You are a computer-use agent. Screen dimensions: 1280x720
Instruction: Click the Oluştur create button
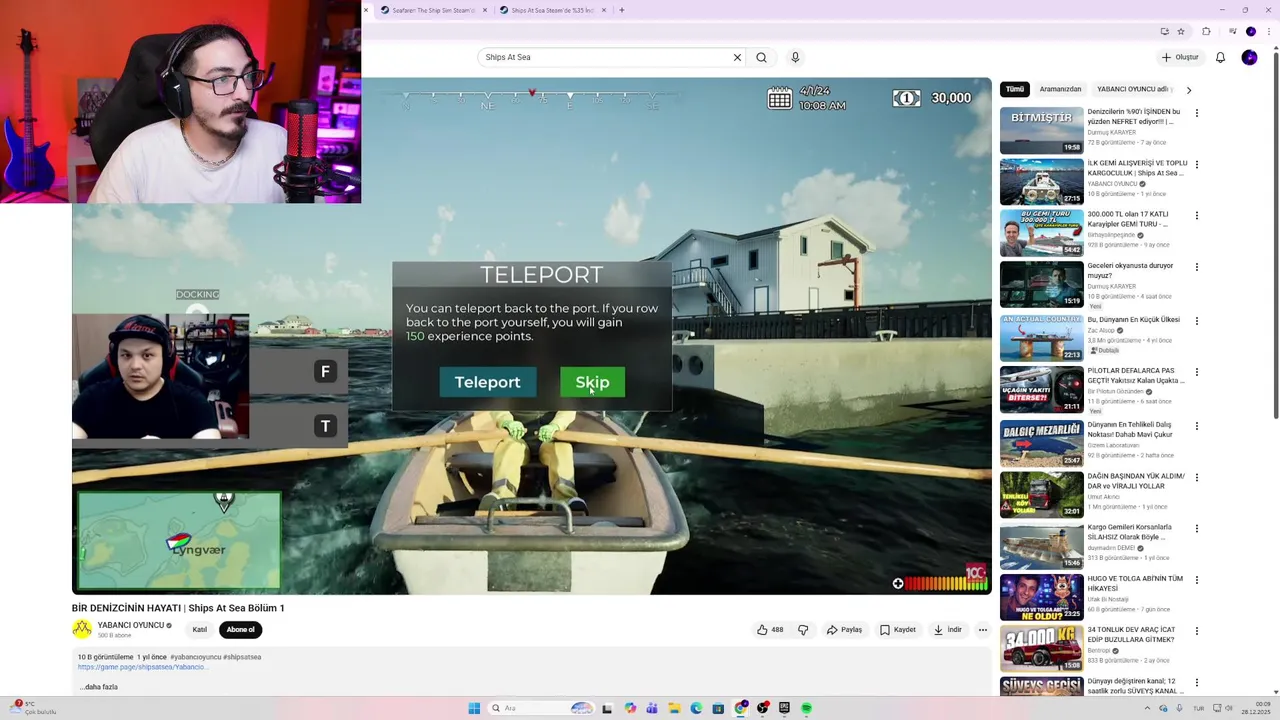pyautogui.click(x=1180, y=57)
